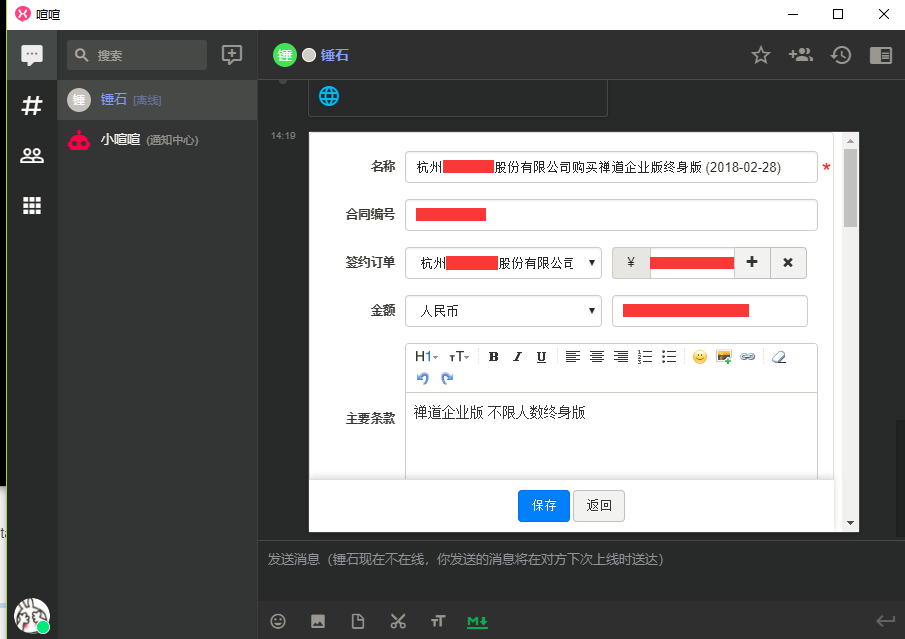Take a screenshot with the scissors icon
Viewport: 905px width, 639px height.
398,621
